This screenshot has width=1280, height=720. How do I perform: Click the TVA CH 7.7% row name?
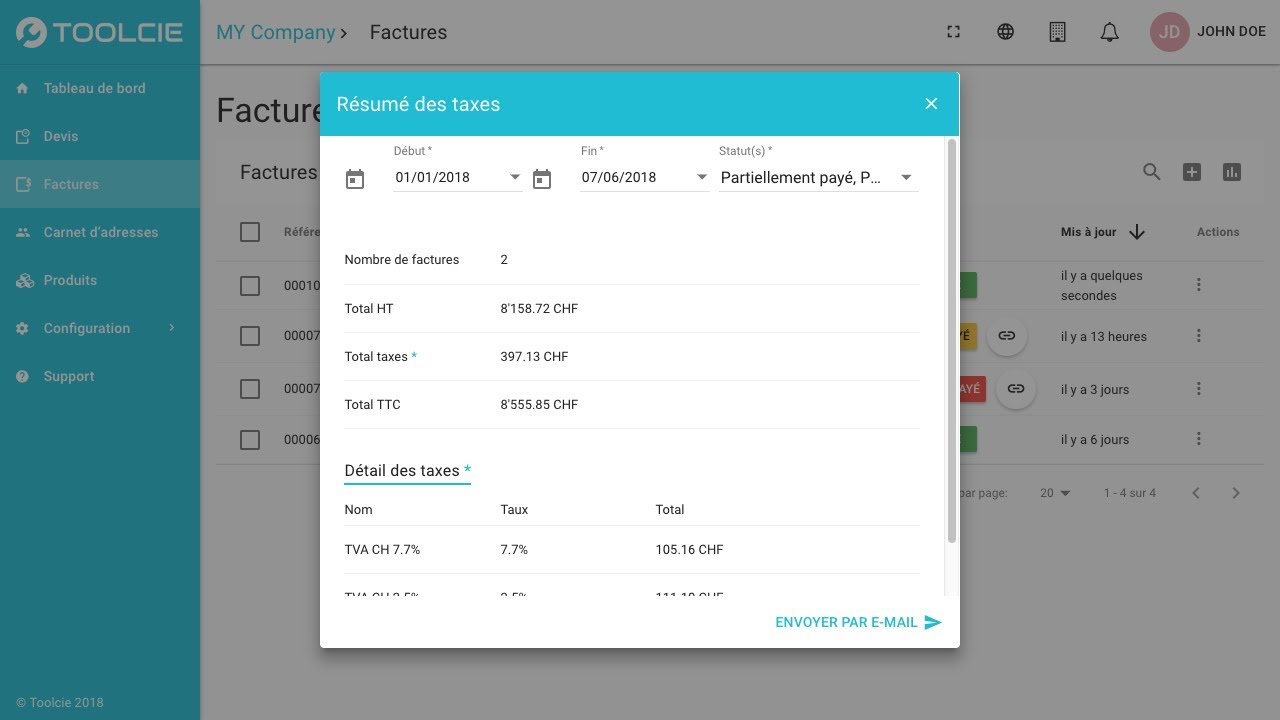[382, 549]
